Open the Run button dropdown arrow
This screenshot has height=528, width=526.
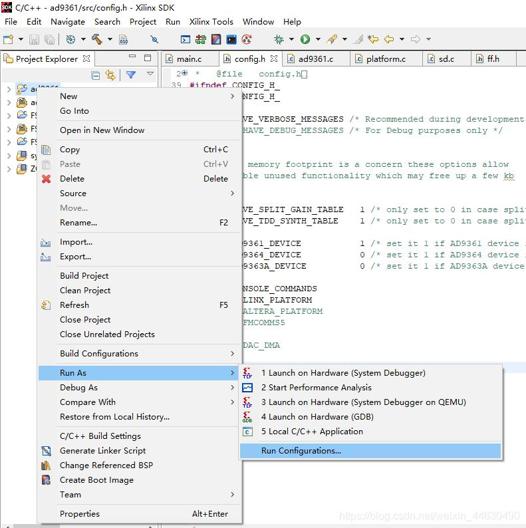tap(318, 39)
